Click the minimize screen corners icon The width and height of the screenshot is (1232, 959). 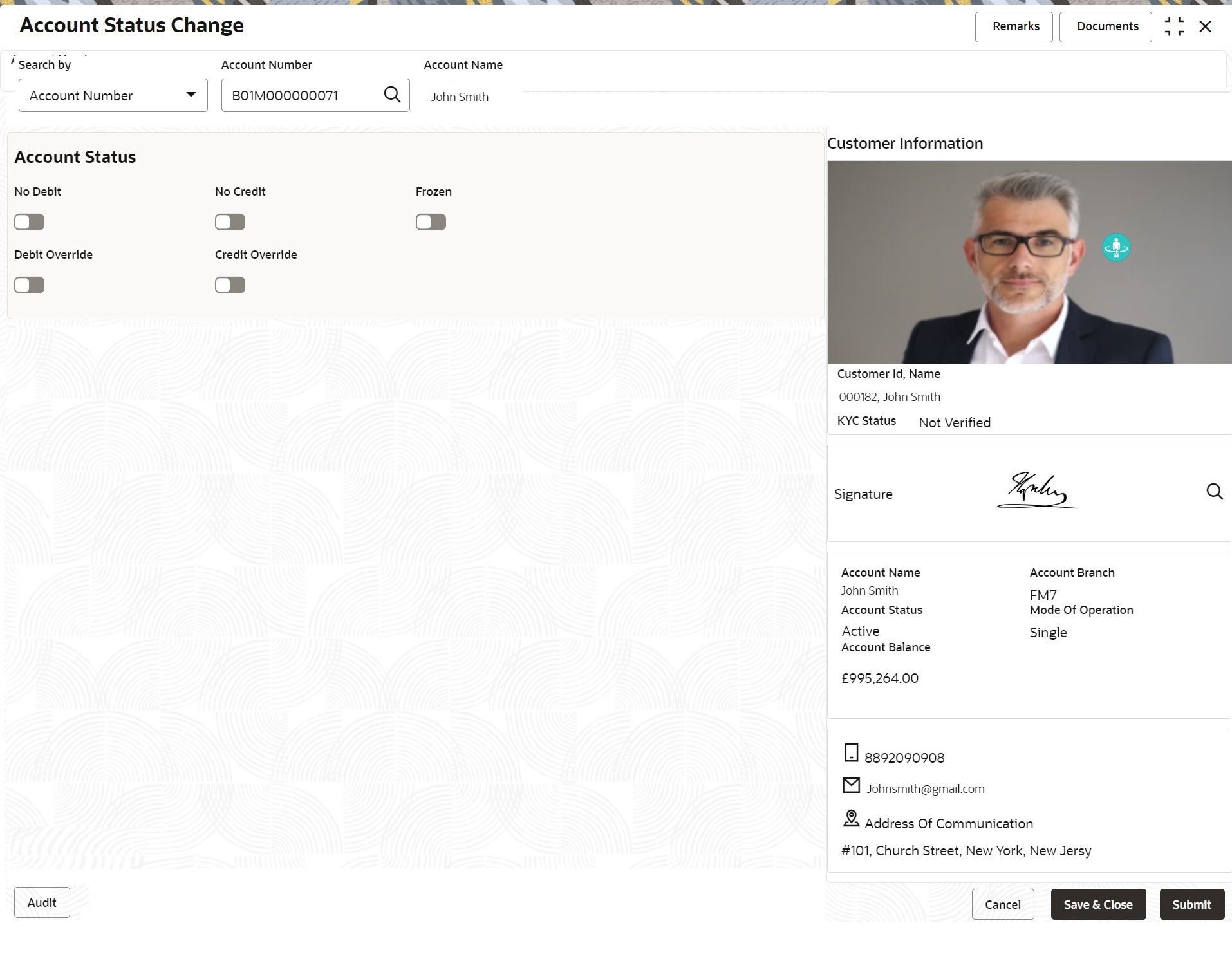point(1174,26)
